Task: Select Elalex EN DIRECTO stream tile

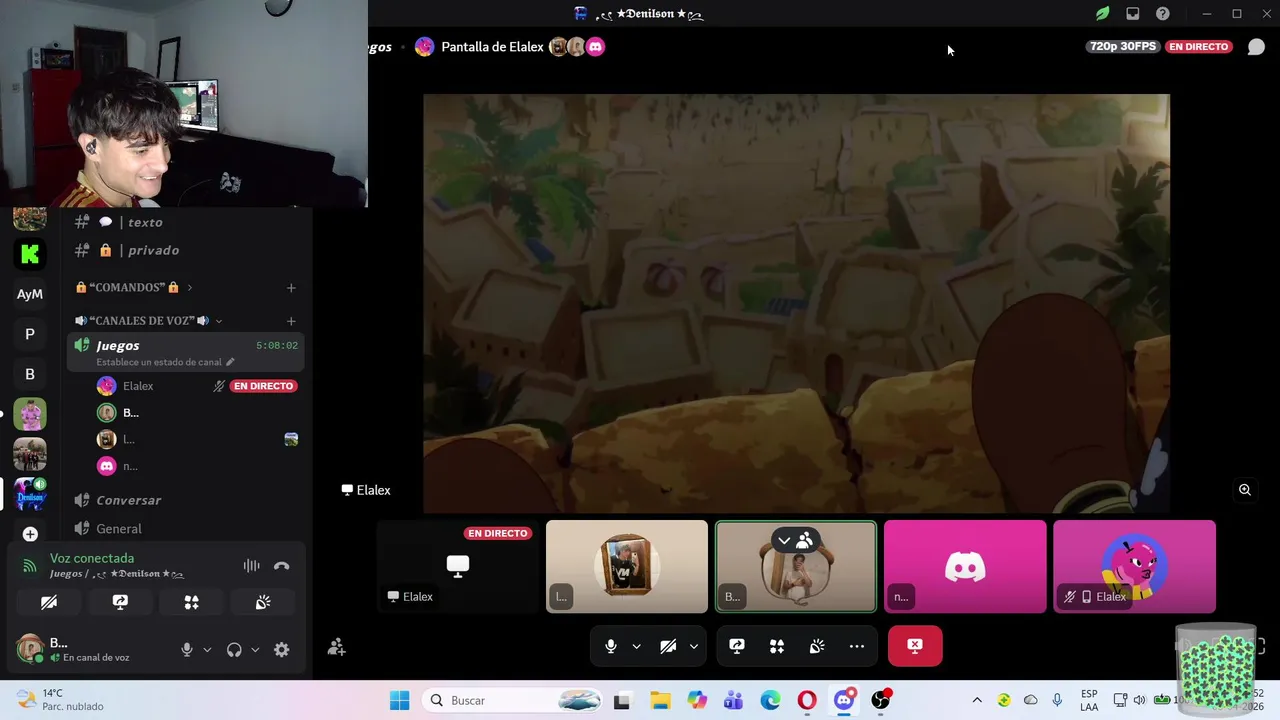Action: click(458, 566)
